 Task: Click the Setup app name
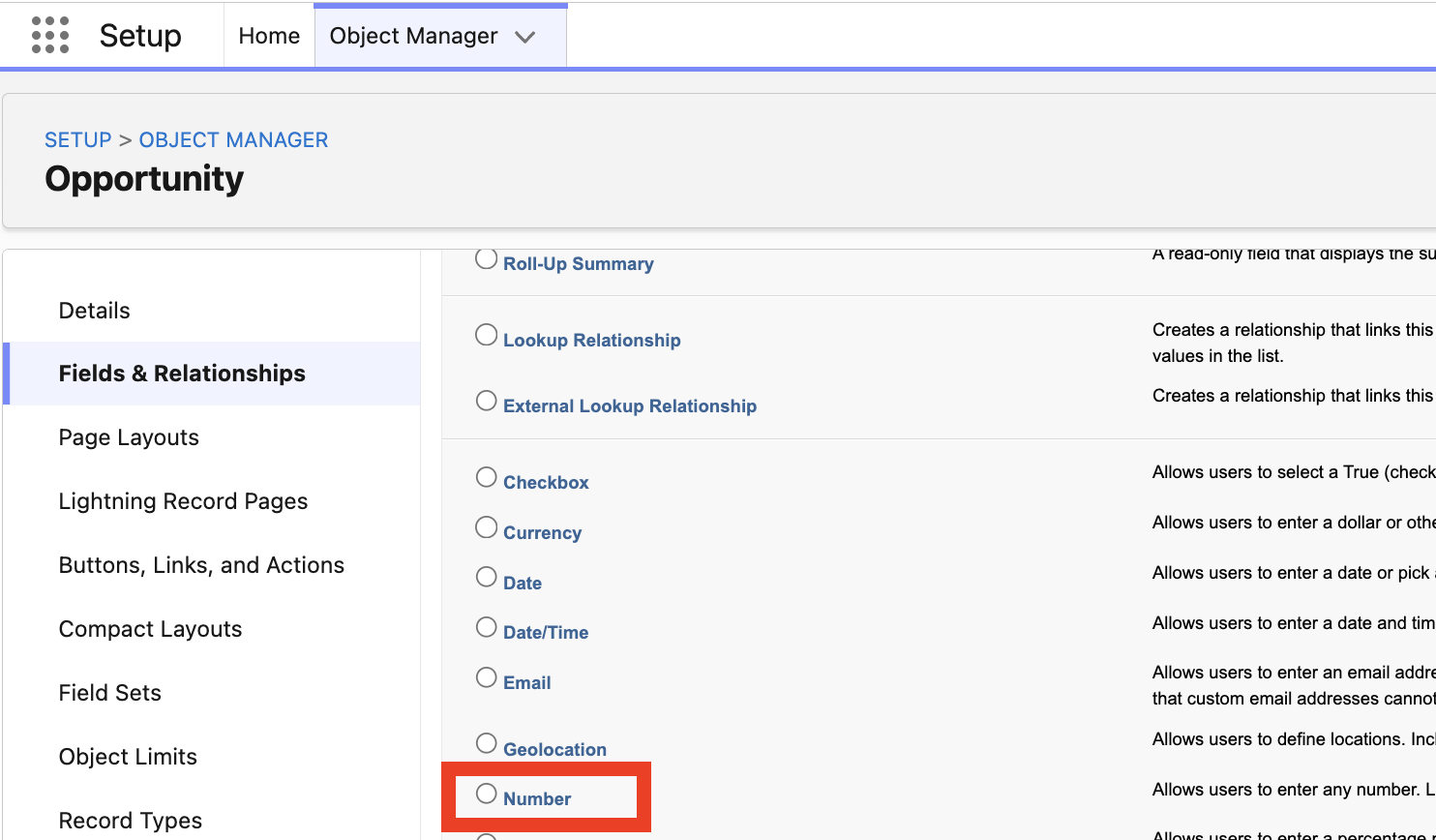140,36
